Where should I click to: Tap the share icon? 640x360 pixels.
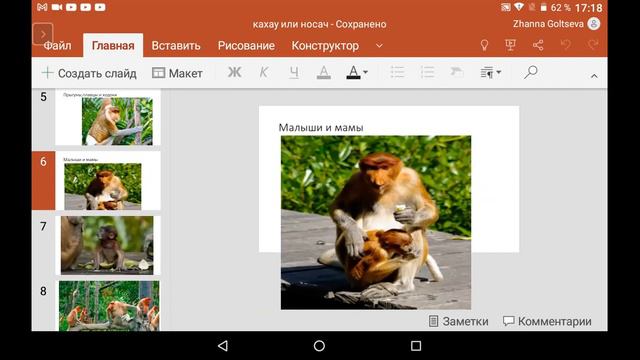[x=538, y=45]
